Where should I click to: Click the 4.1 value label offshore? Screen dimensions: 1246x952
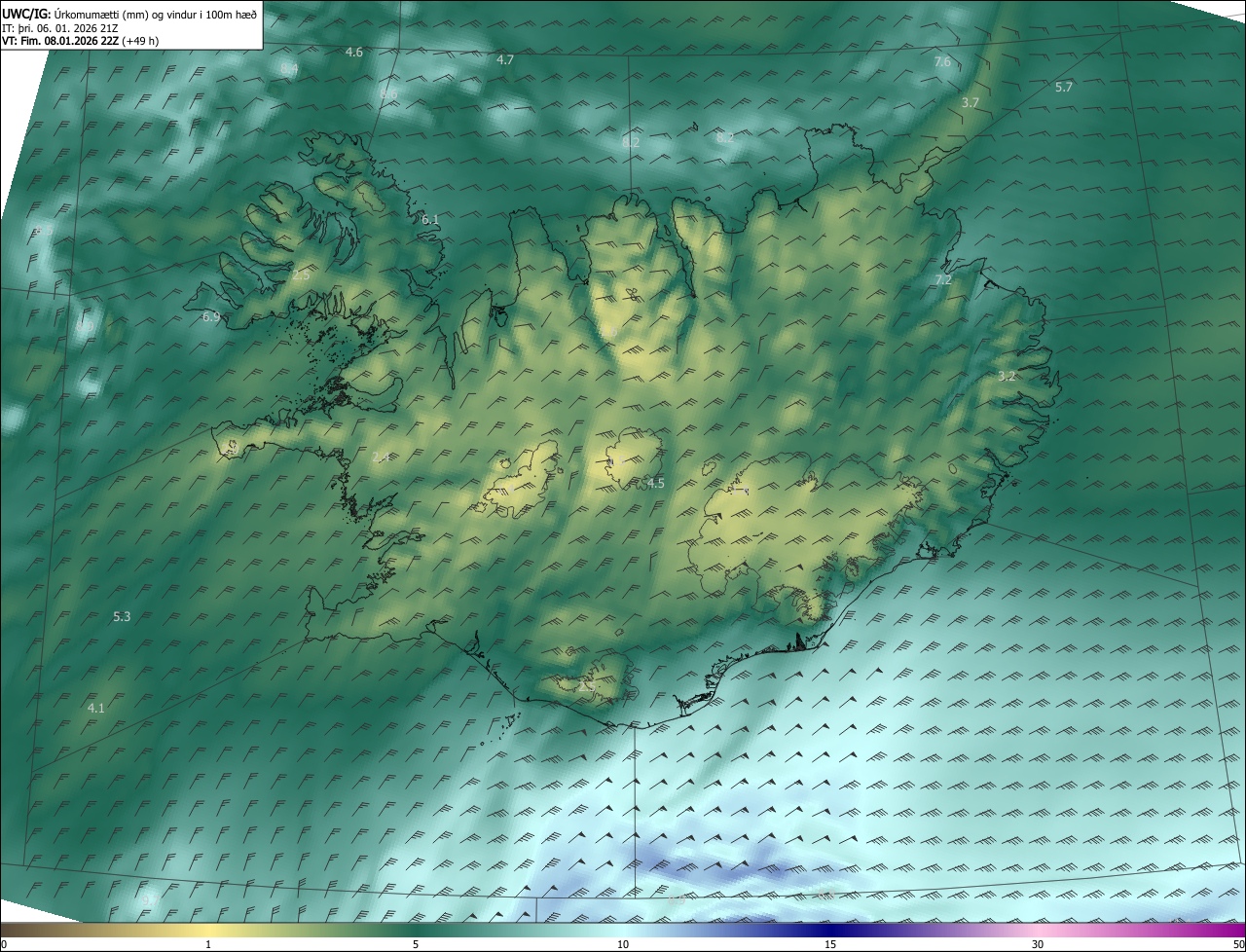coord(95,708)
